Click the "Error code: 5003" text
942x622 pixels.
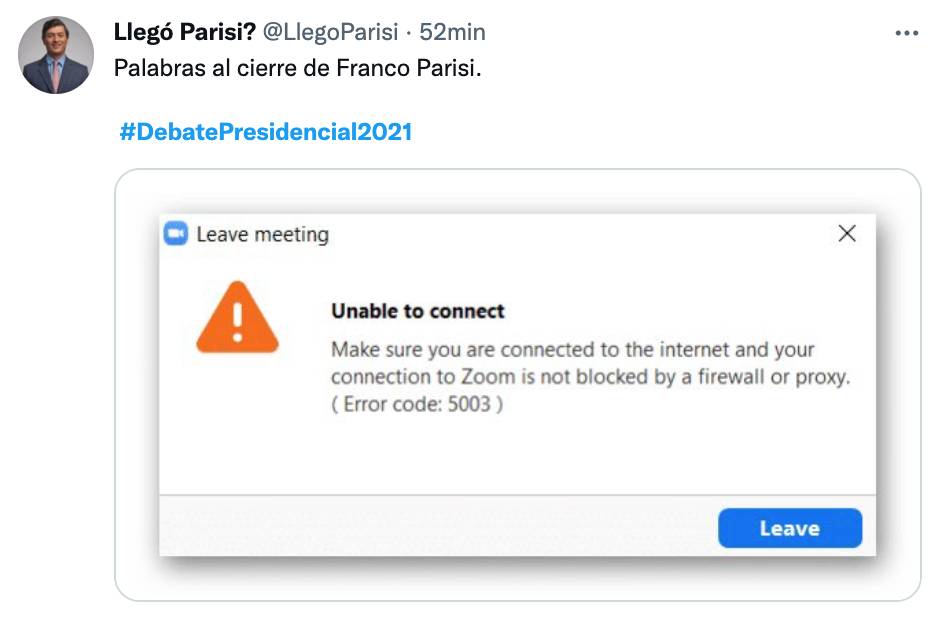click(x=417, y=405)
